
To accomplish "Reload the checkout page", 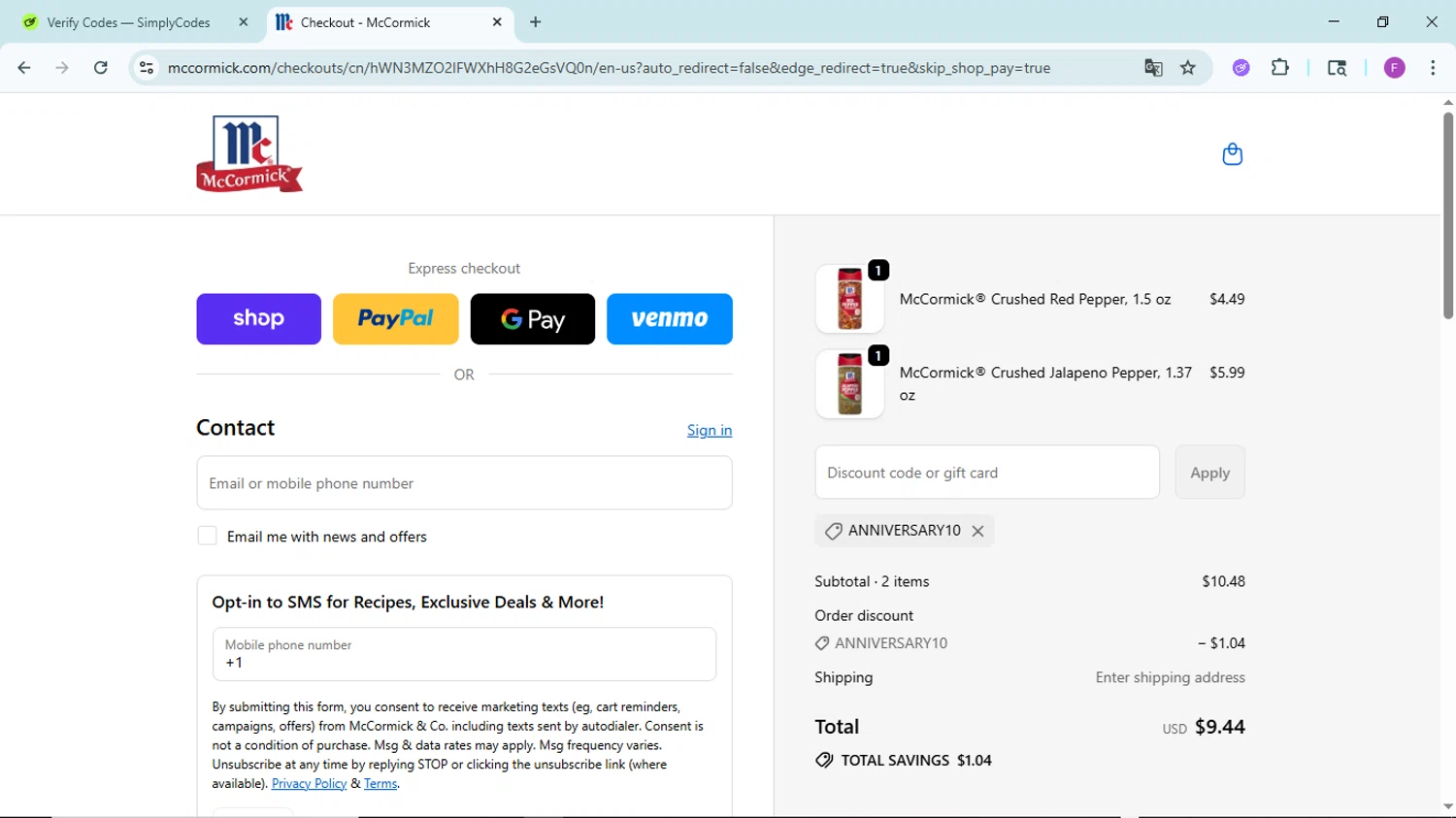I will [101, 68].
